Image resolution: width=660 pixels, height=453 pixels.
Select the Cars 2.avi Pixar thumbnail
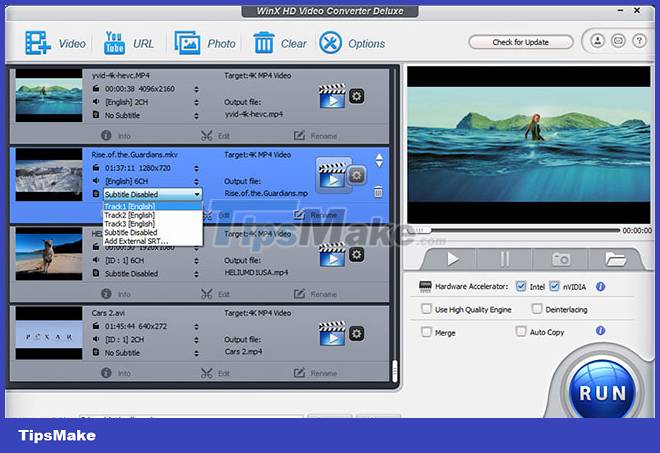click(x=49, y=333)
